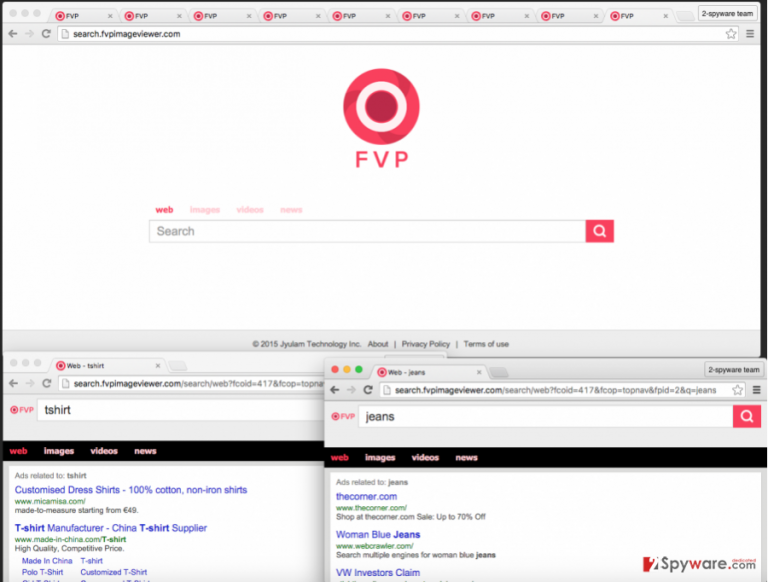Open 'images' tab in tshirt results

[x=59, y=451]
